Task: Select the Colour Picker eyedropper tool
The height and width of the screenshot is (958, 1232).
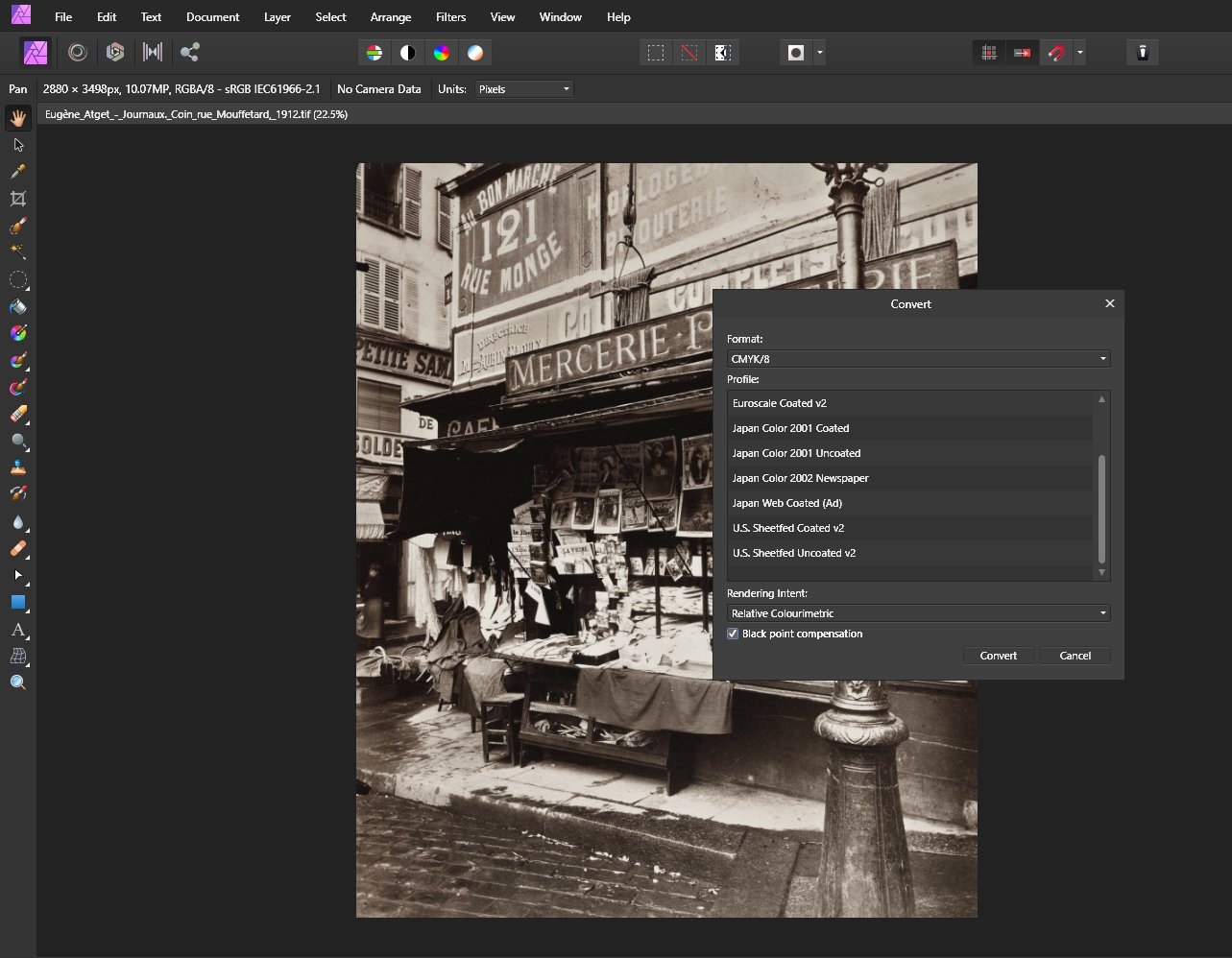Action: pos(17,172)
